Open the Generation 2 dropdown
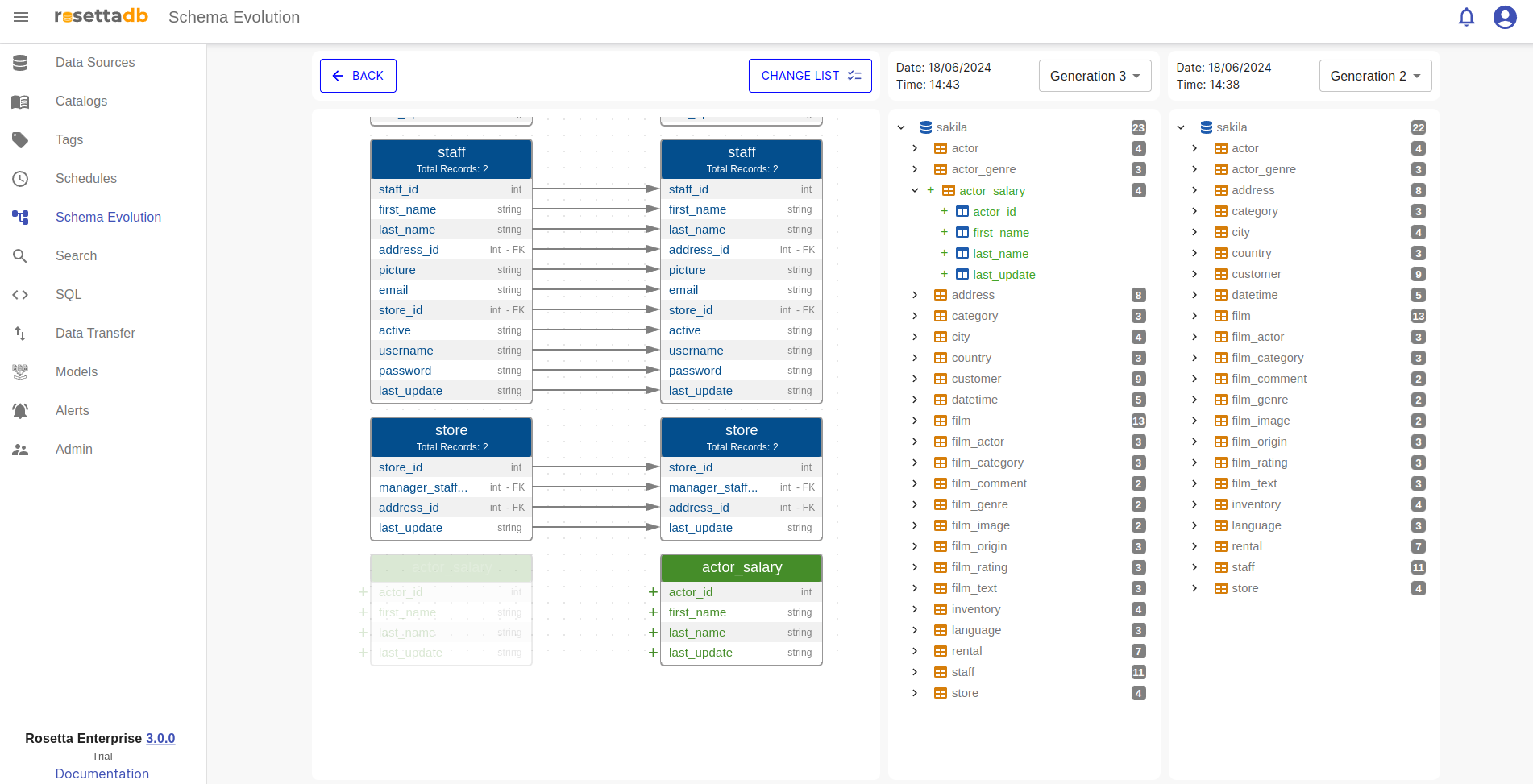Viewport: 1533px width, 784px height. pos(1374,76)
